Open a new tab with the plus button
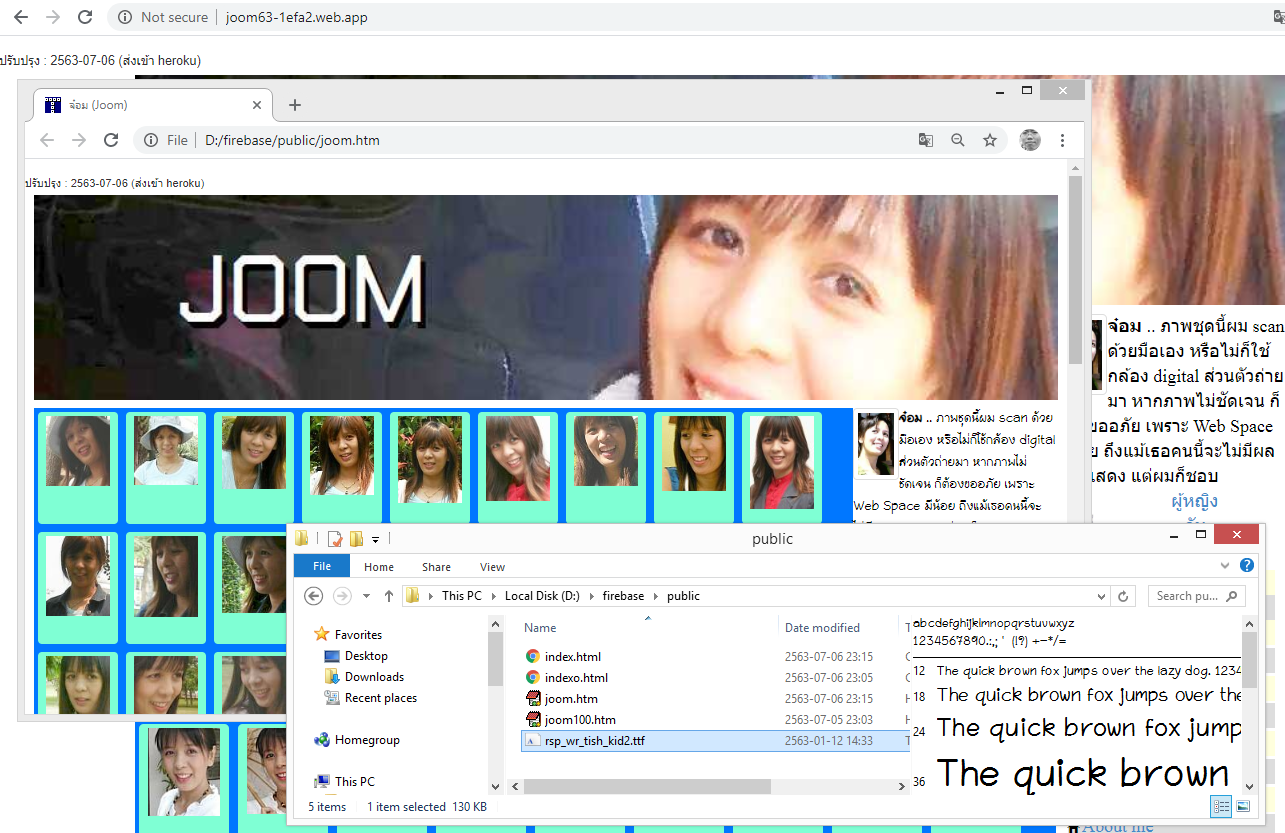Image resolution: width=1285 pixels, height=833 pixels. click(295, 105)
